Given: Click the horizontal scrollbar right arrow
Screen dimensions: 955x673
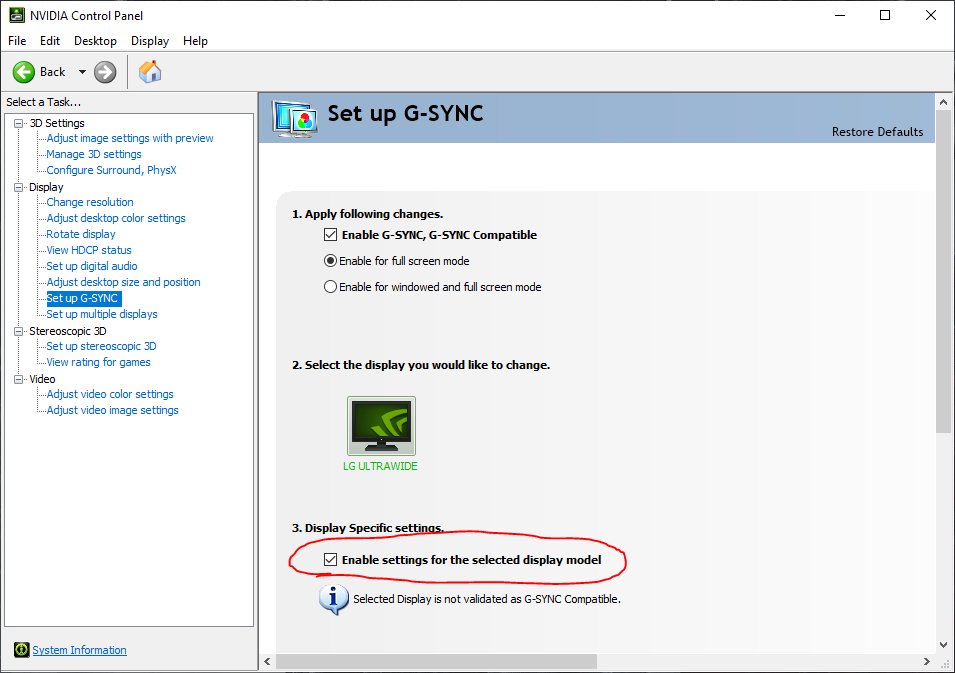Looking at the screenshot, I should point(926,661).
